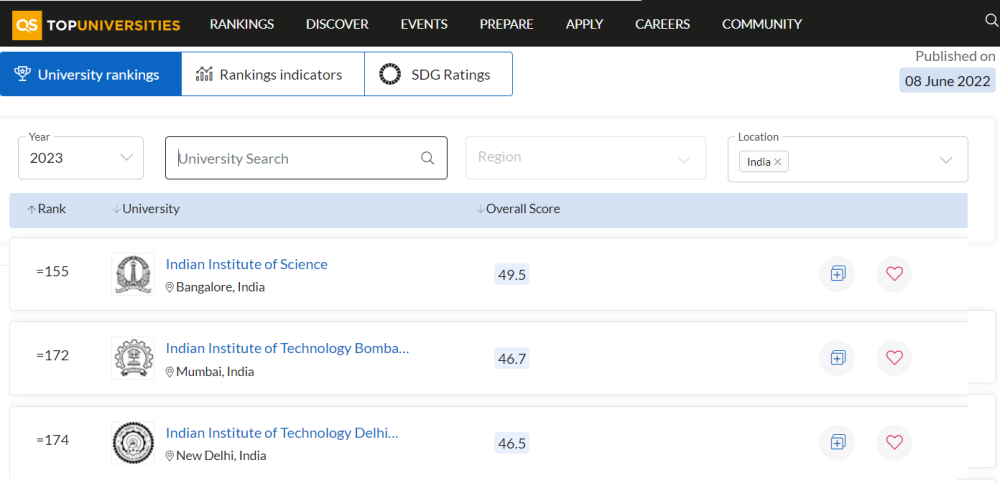Click the 46.5 overall score value
The height and width of the screenshot is (483, 1000).
[511, 443]
